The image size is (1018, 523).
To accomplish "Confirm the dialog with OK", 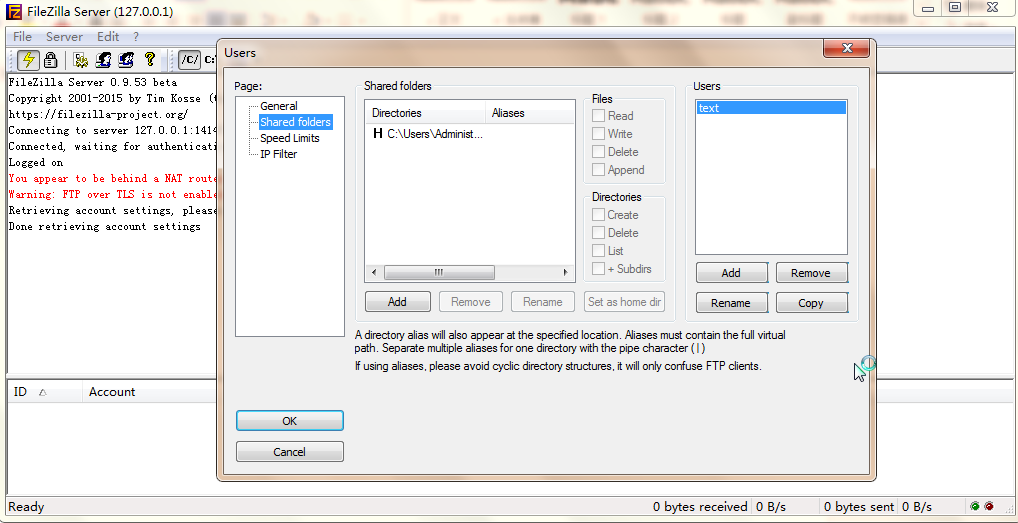I will coord(290,421).
